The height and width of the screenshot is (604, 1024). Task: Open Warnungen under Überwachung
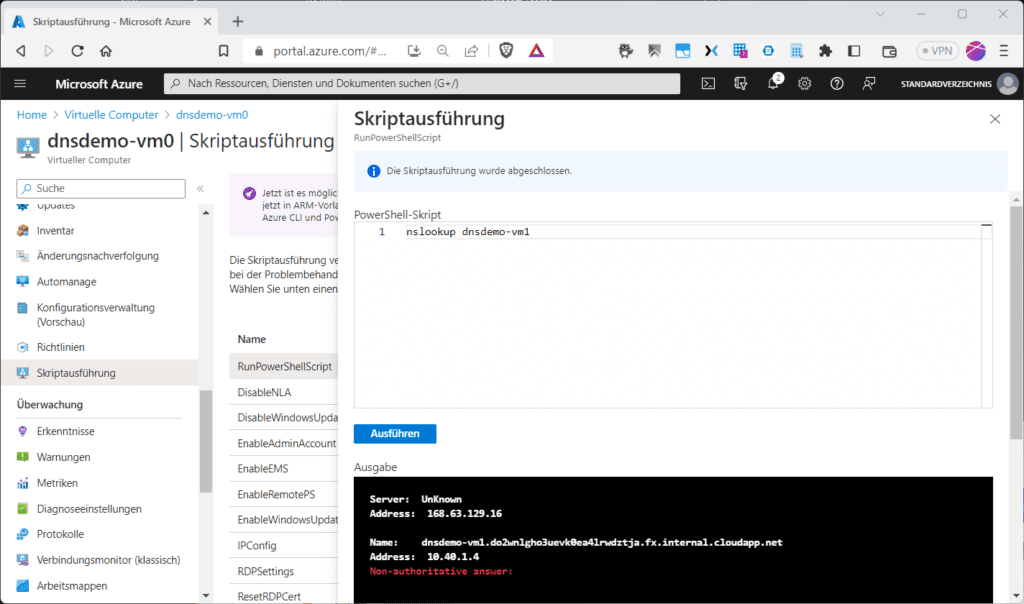[x=63, y=457]
